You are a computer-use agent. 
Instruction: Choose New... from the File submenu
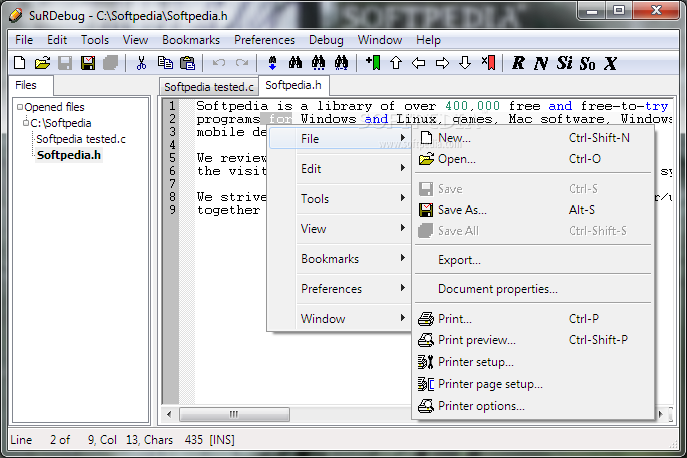tap(532, 138)
